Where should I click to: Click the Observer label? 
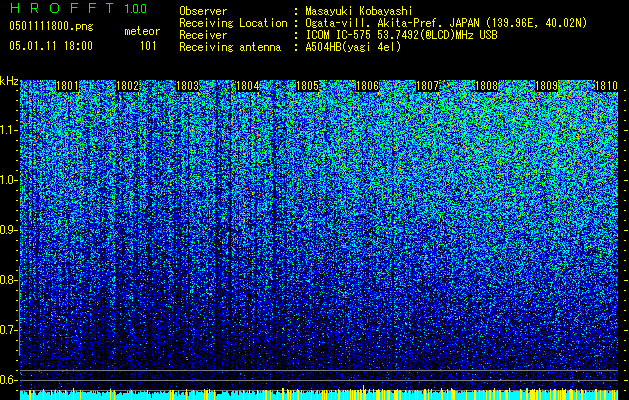point(203,11)
